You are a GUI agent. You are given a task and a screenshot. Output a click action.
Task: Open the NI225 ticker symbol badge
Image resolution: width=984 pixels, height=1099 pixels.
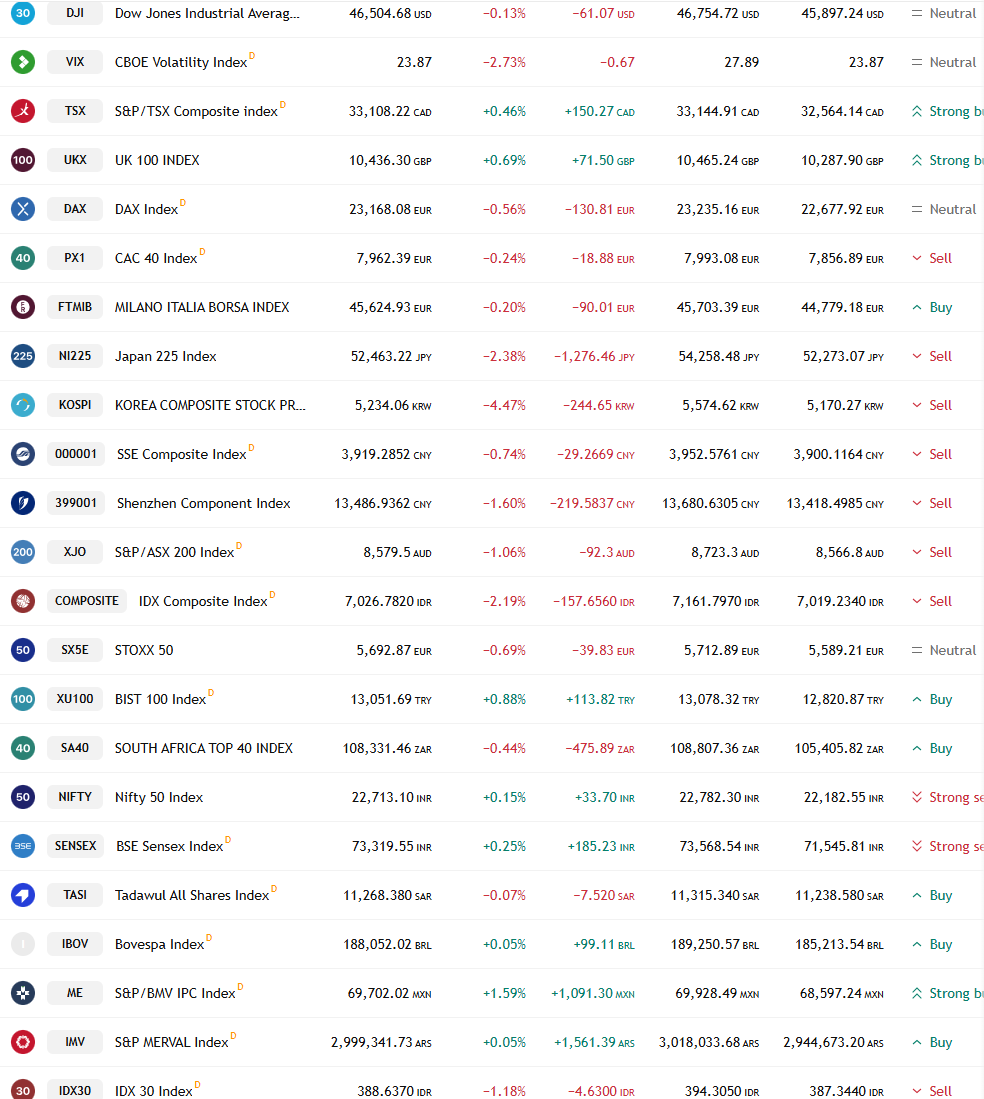click(75, 356)
